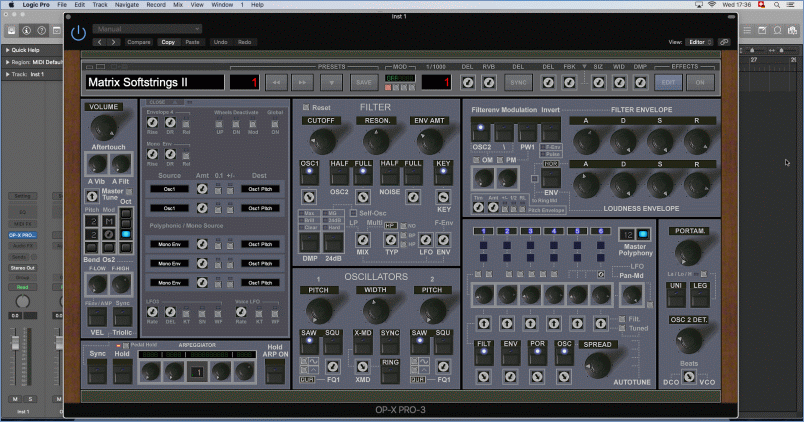Open the Navigate menu
Viewport: 804px width, 422px height.
click(127, 5)
